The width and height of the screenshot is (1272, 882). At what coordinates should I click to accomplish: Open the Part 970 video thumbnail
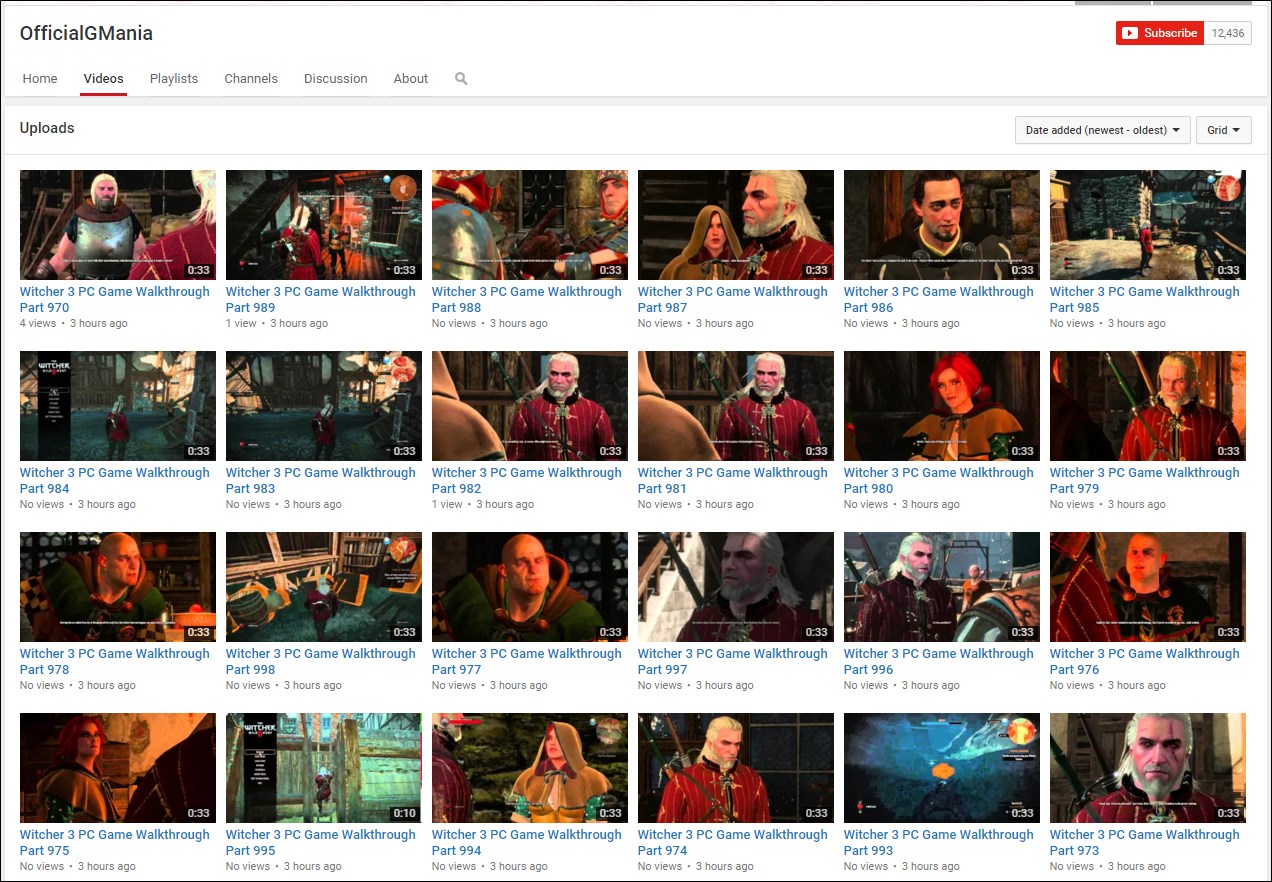pyautogui.click(x=118, y=225)
